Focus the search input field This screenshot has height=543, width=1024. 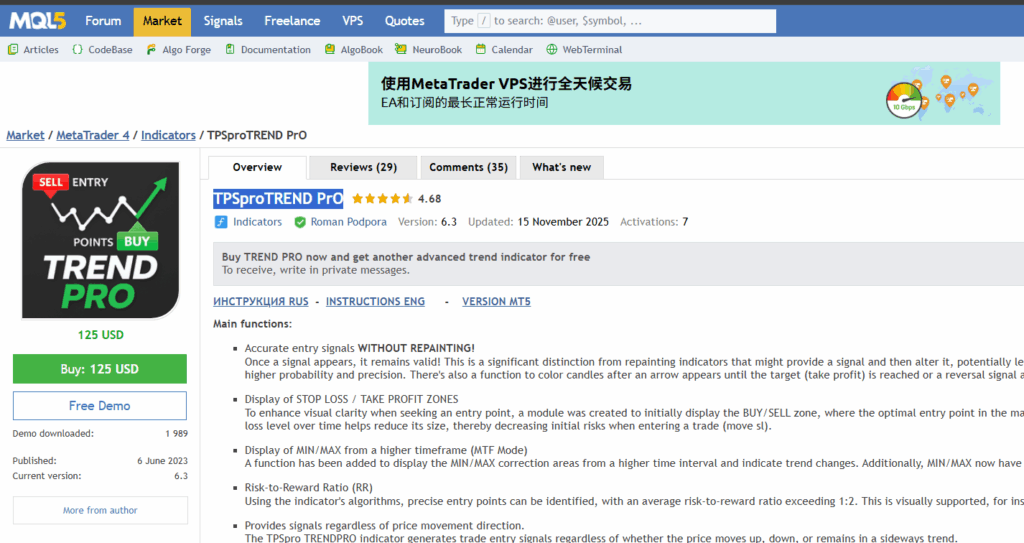pyautogui.click(x=610, y=21)
